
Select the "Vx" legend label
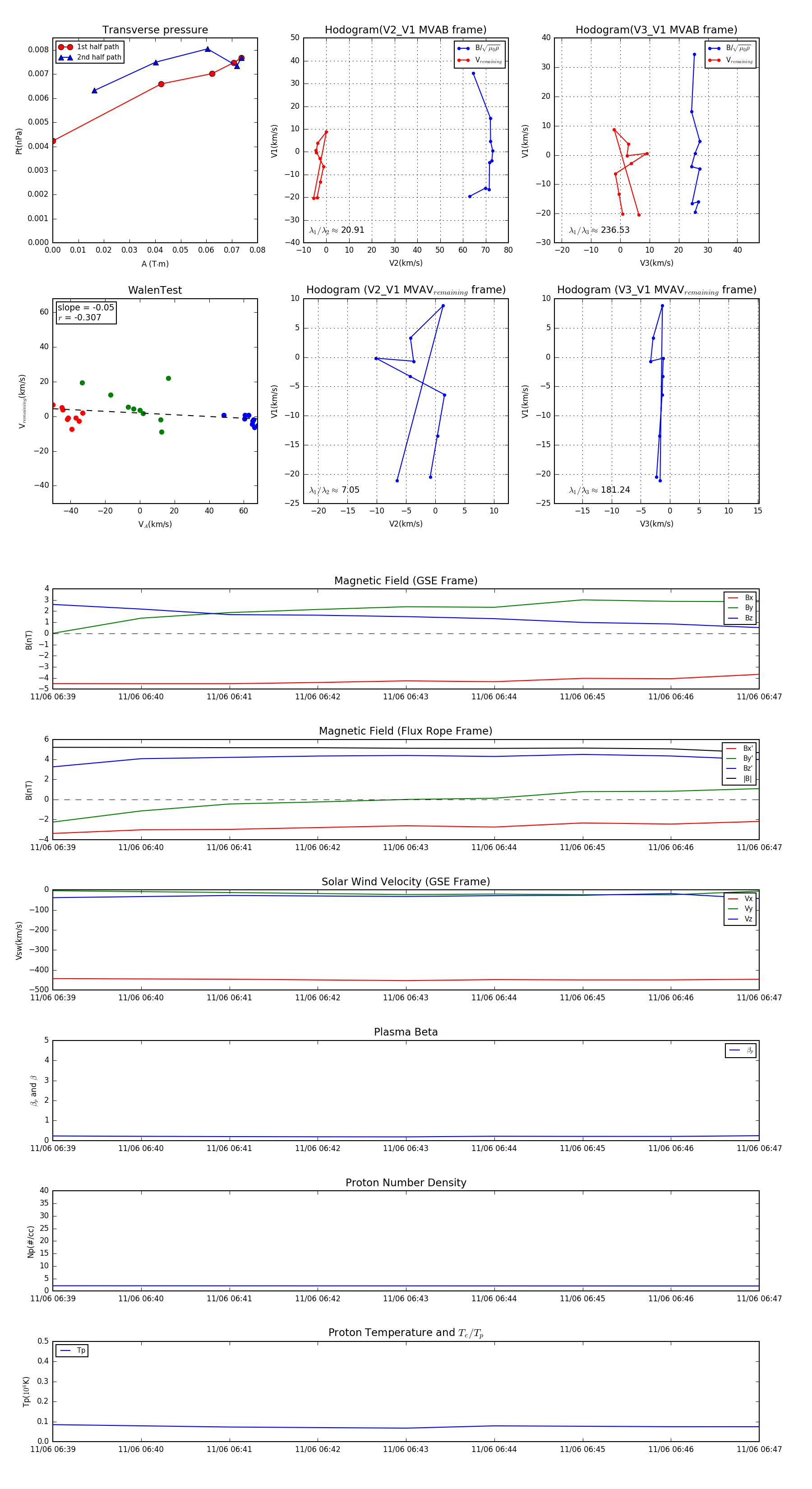pyautogui.click(x=748, y=899)
